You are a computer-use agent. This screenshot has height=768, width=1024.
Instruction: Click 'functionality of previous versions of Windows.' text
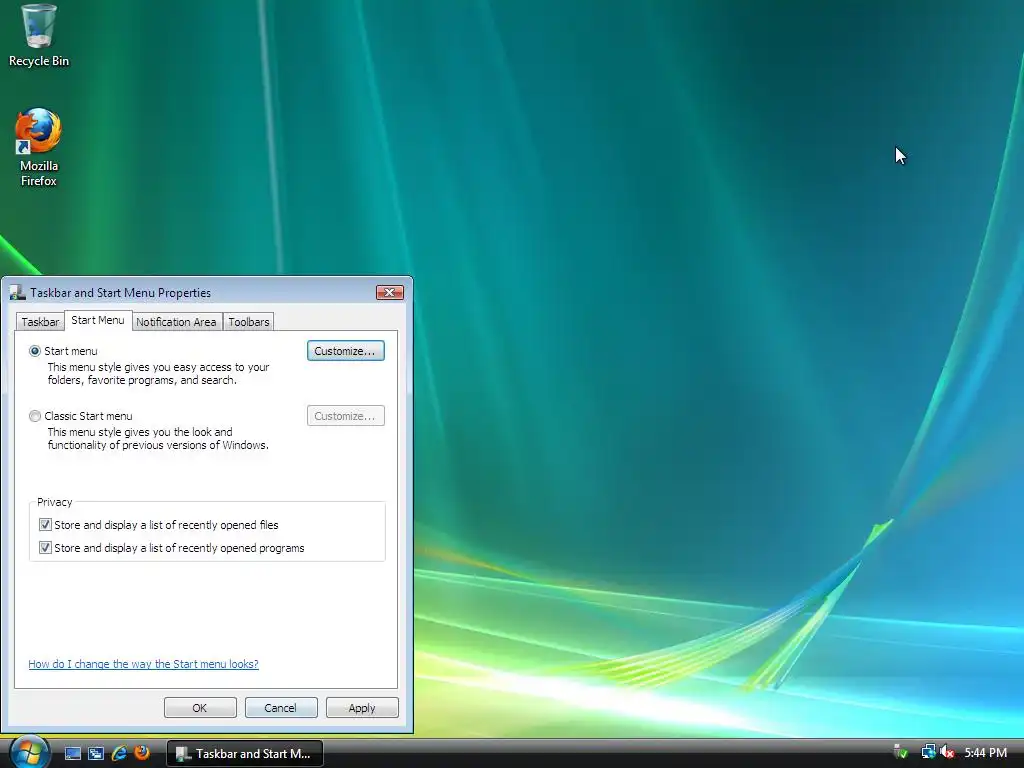tap(158, 445)
